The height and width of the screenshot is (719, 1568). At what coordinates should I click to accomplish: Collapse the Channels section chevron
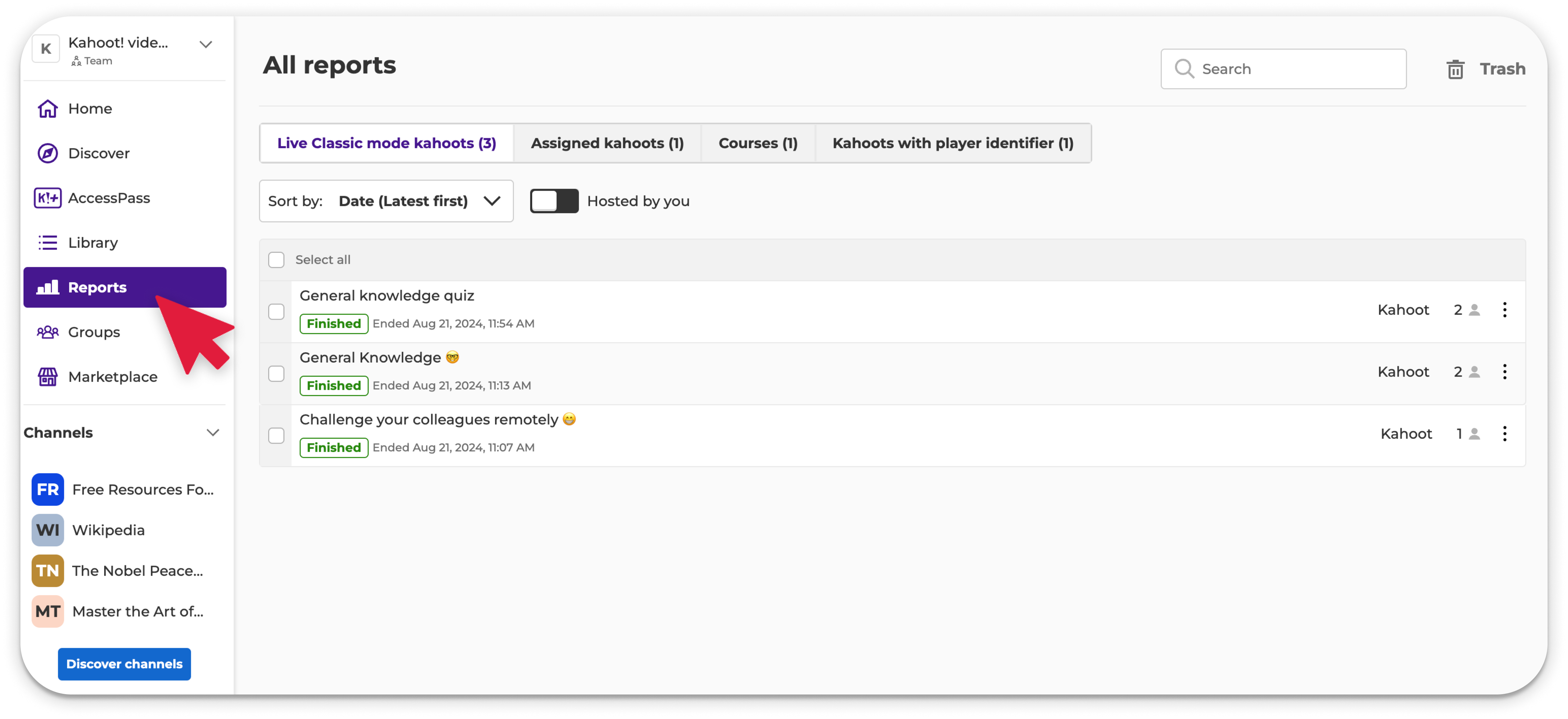tap(212, 433)
